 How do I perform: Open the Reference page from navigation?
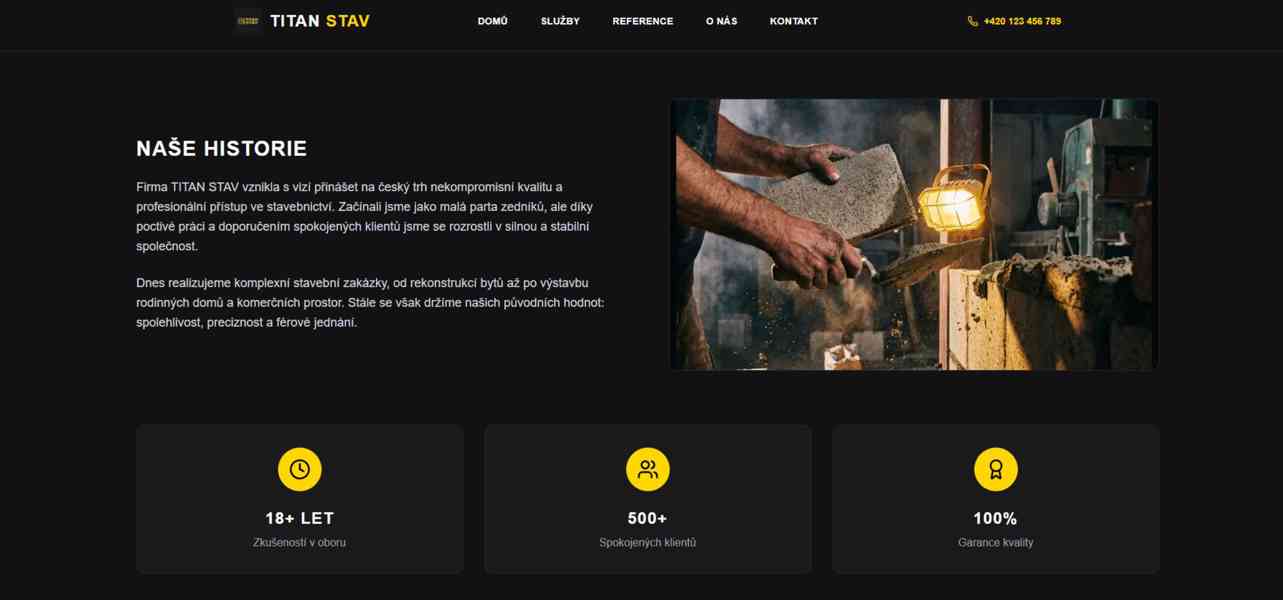(x=643, y=21)
